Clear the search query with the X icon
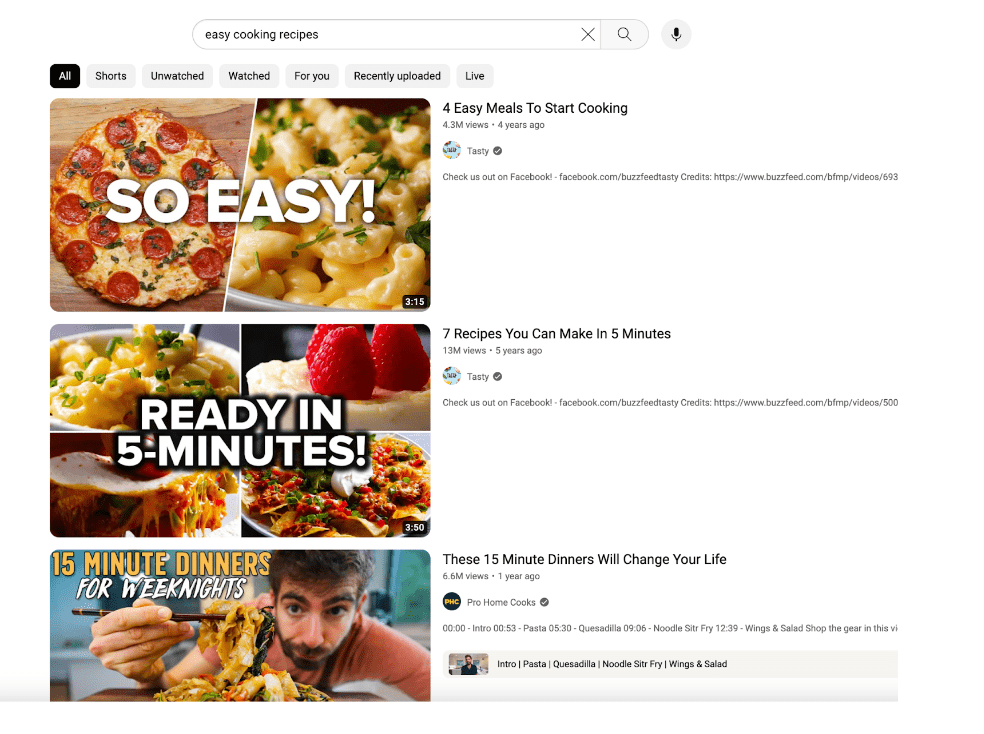Image resolution: width=984 pixels, height=734 pixels. pos(588,33)
